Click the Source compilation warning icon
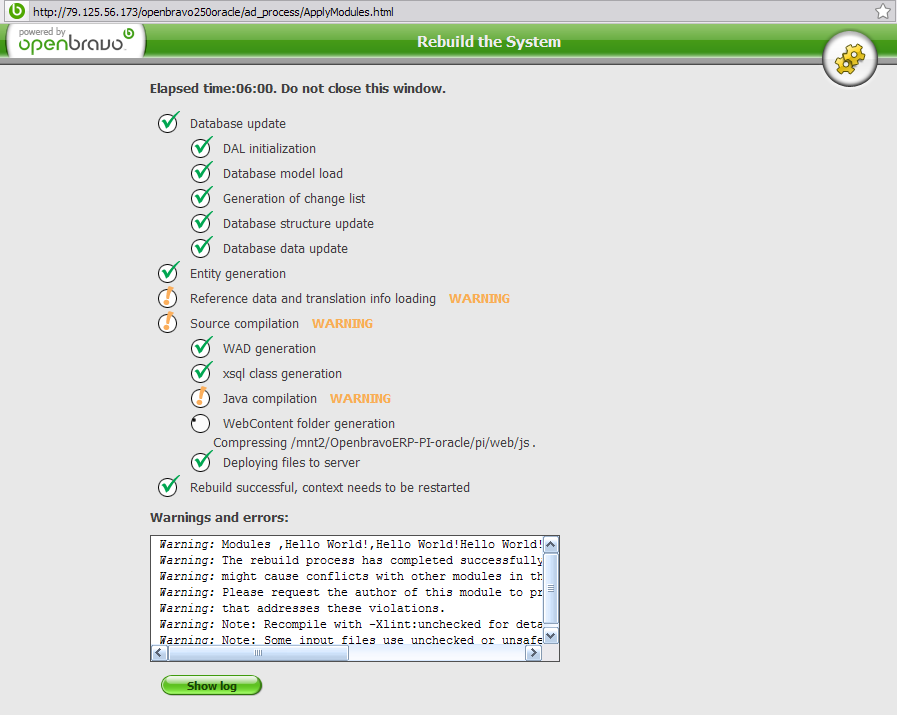Image resolution: width=897 pixels, height=715 pixels. click(x=169, y=323)
